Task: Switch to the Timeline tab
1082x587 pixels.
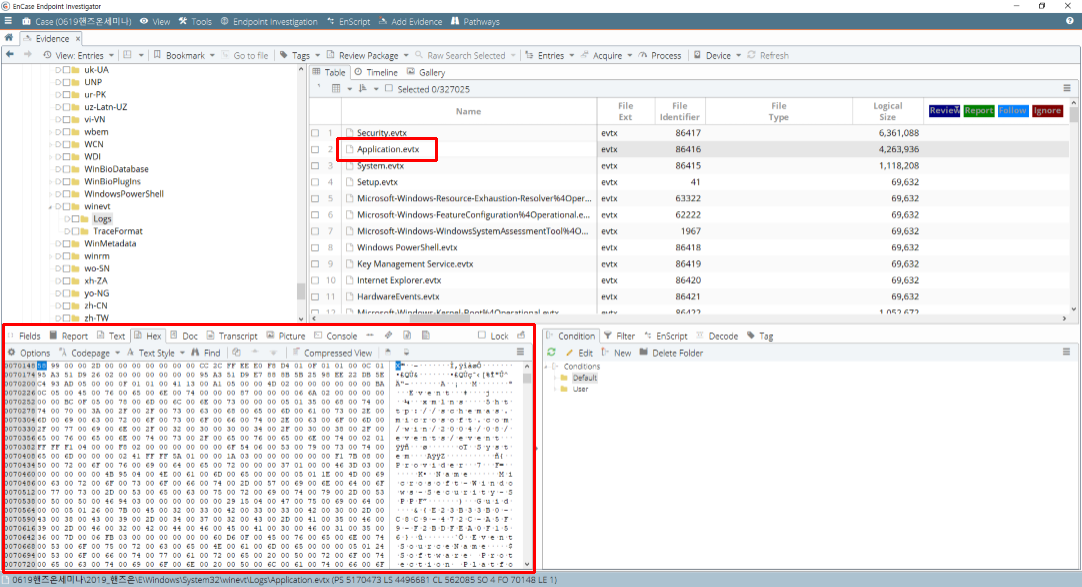Action: tap(376, 72)
